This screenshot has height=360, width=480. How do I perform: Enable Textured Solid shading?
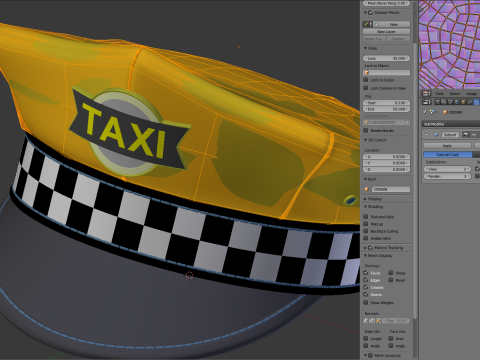pos(366,217)
